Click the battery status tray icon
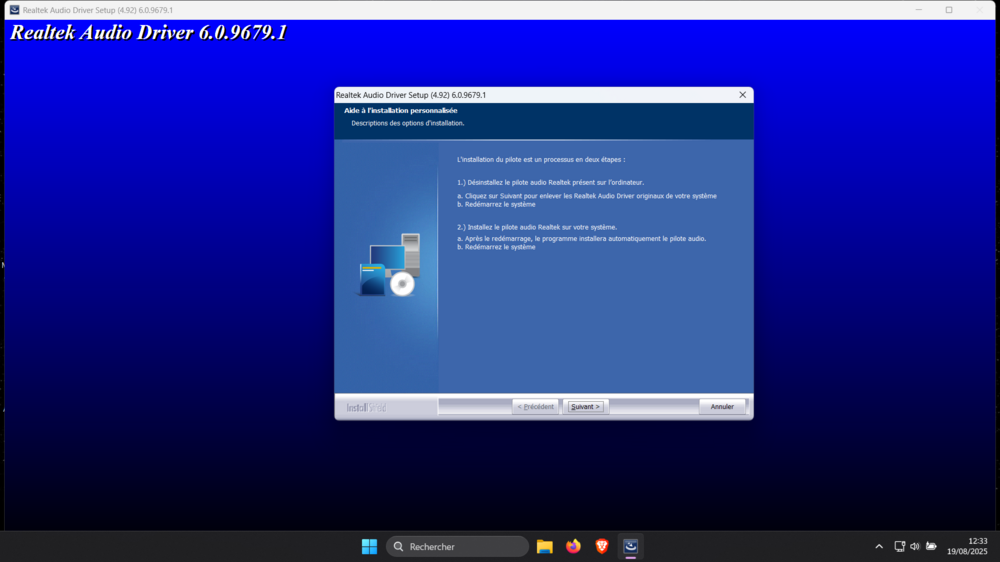The width and height of the screenshot is (1000, 562). click(x=931, y=546)
